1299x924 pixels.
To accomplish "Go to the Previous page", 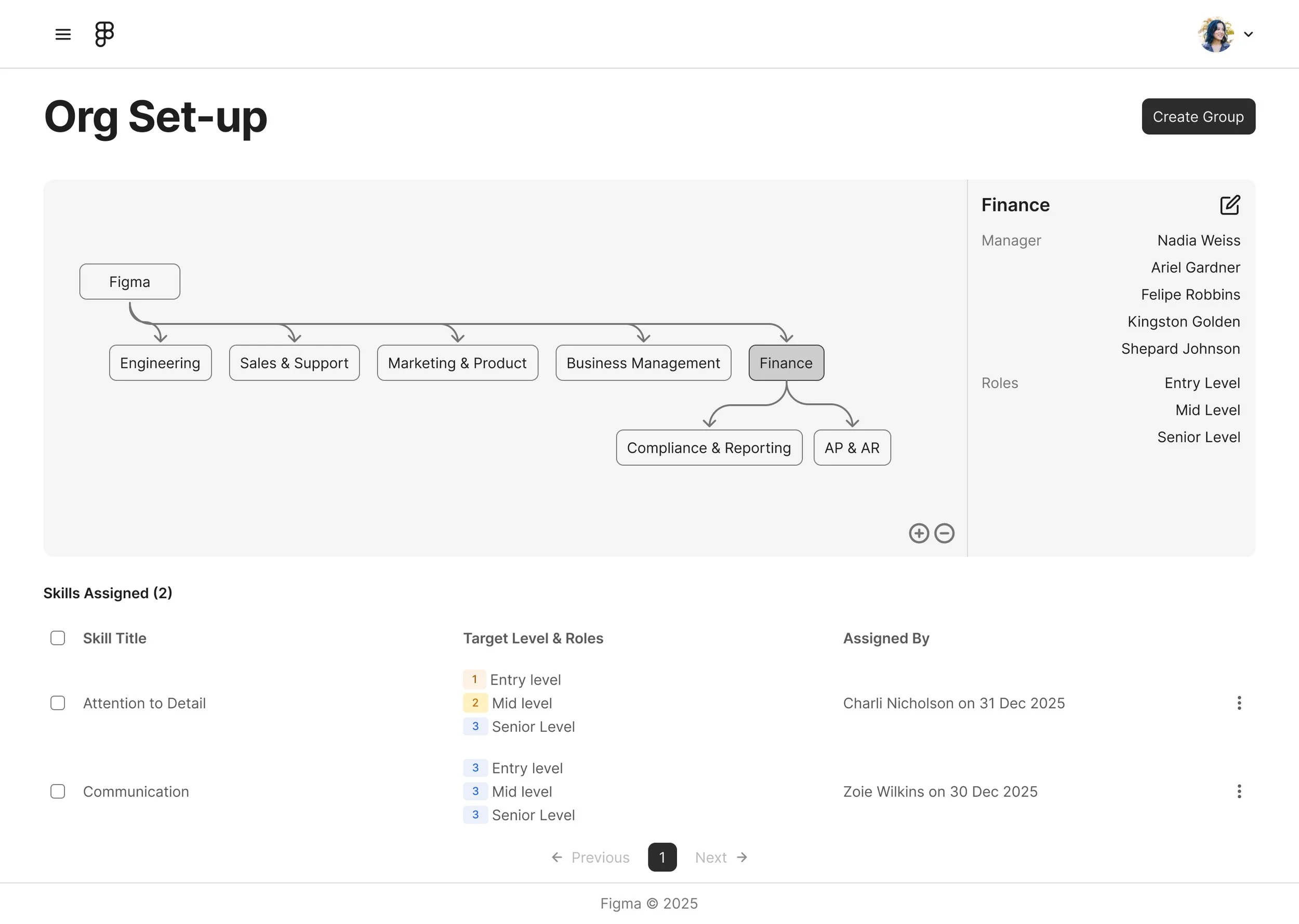I will (x=591, y=857).
